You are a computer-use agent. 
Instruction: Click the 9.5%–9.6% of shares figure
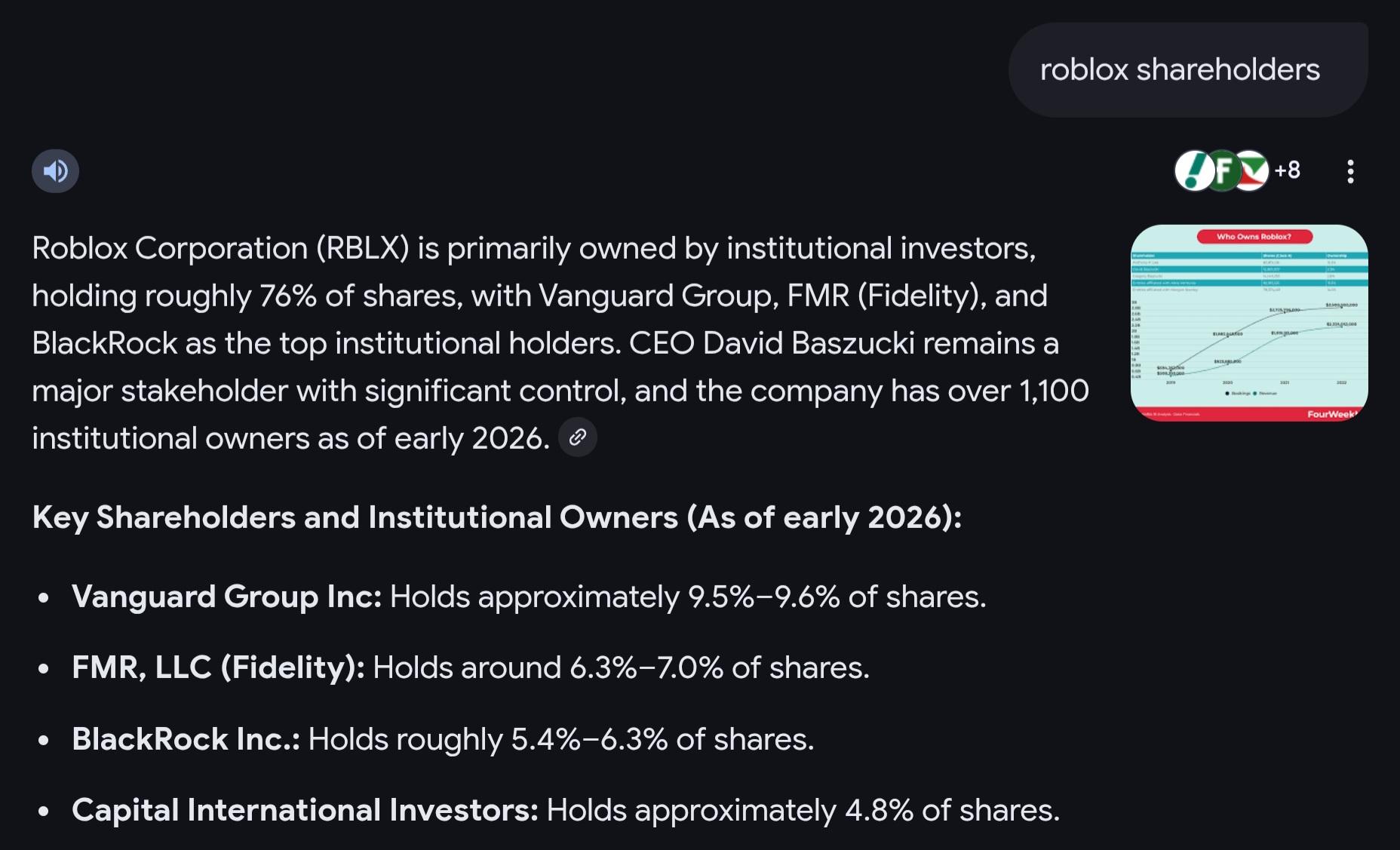[x=763, y=597]
